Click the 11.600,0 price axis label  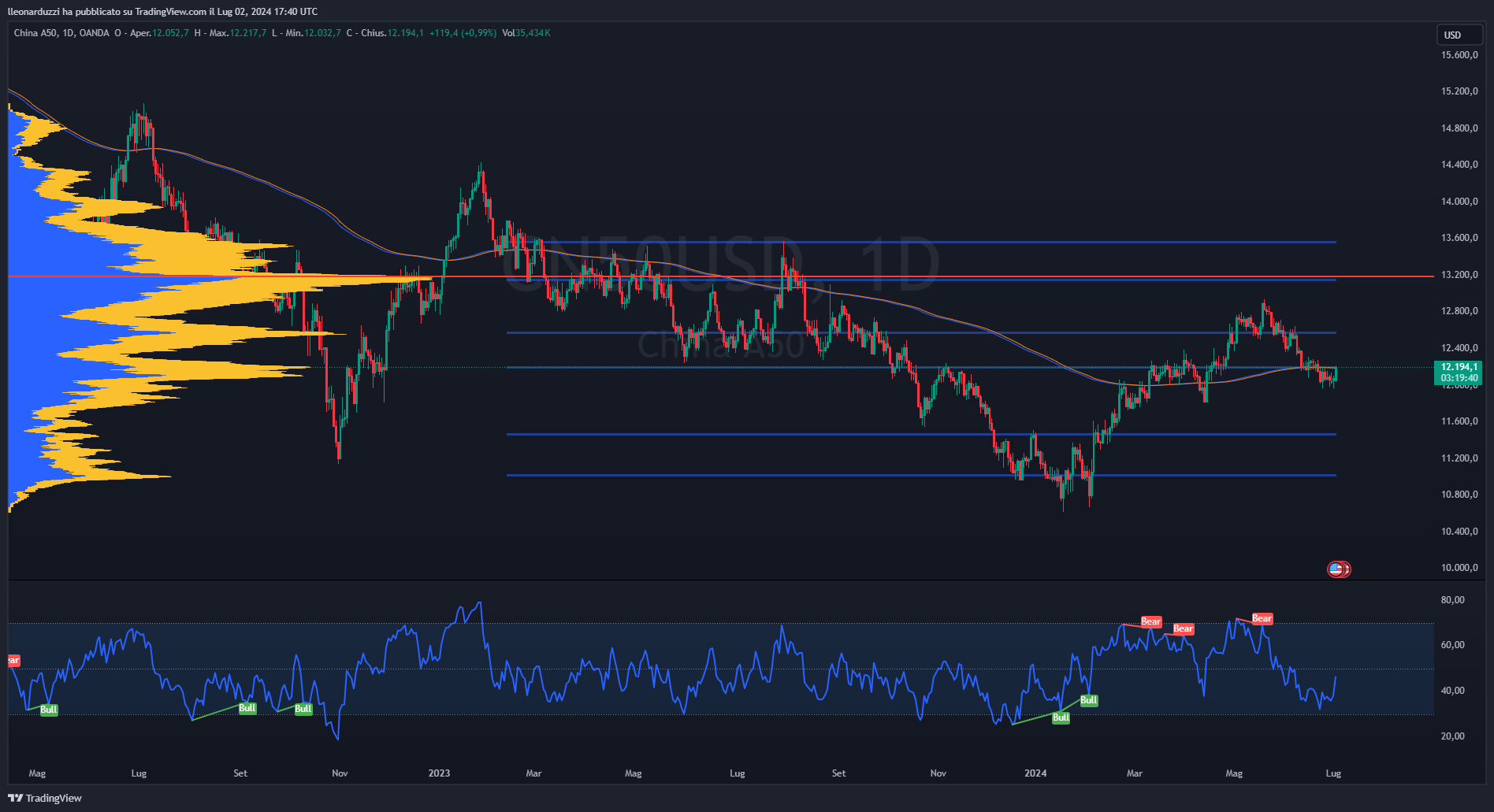click(x=1459, y=421)
